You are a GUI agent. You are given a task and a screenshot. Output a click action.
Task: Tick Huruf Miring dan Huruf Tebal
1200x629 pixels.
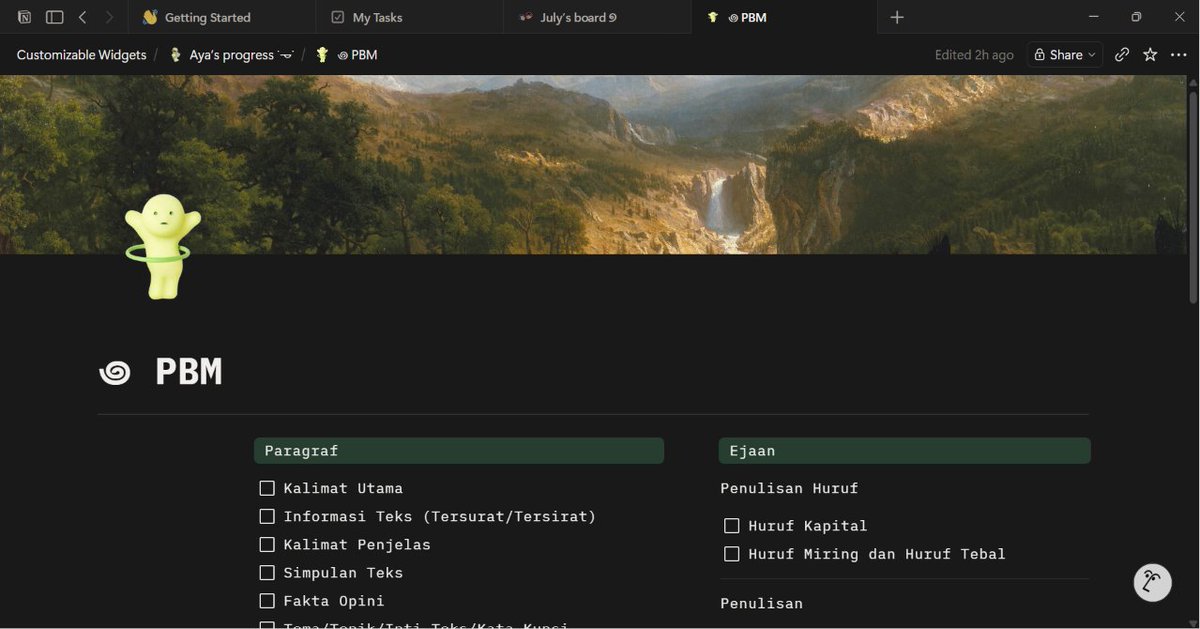click(732, 553)
